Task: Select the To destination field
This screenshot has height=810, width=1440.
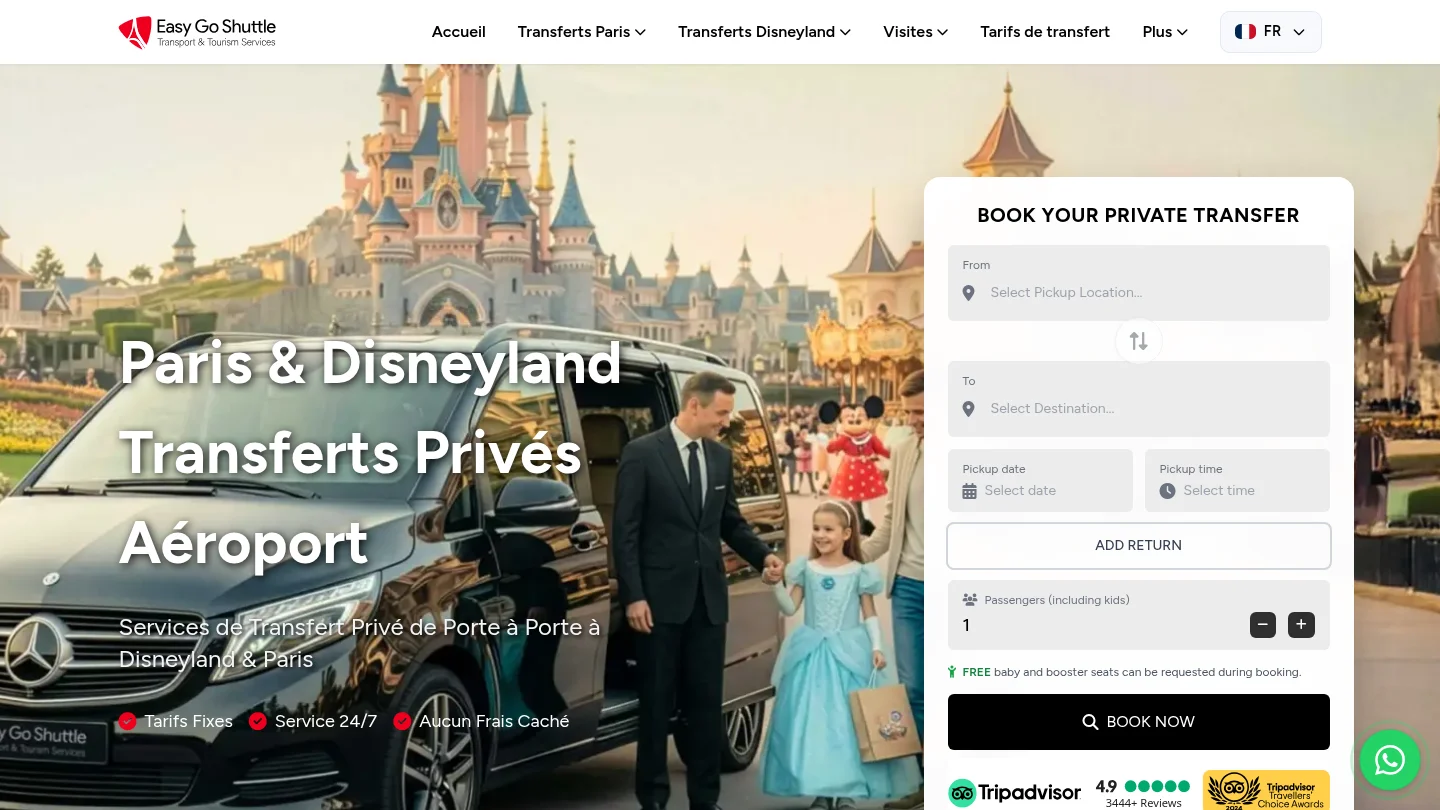Action: click(1139, 399)
